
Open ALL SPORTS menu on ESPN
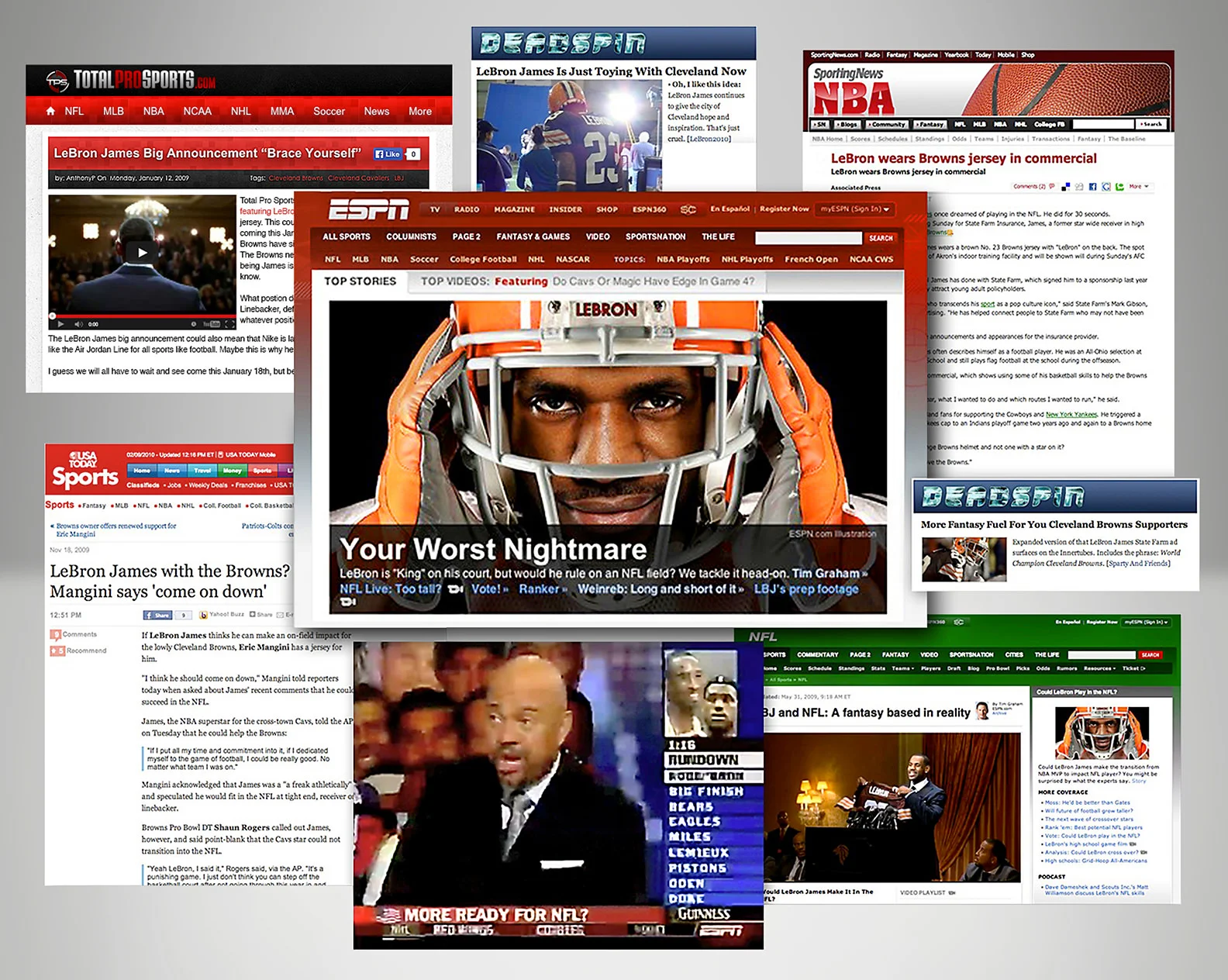pyautogui.click(x=347, y=237)
